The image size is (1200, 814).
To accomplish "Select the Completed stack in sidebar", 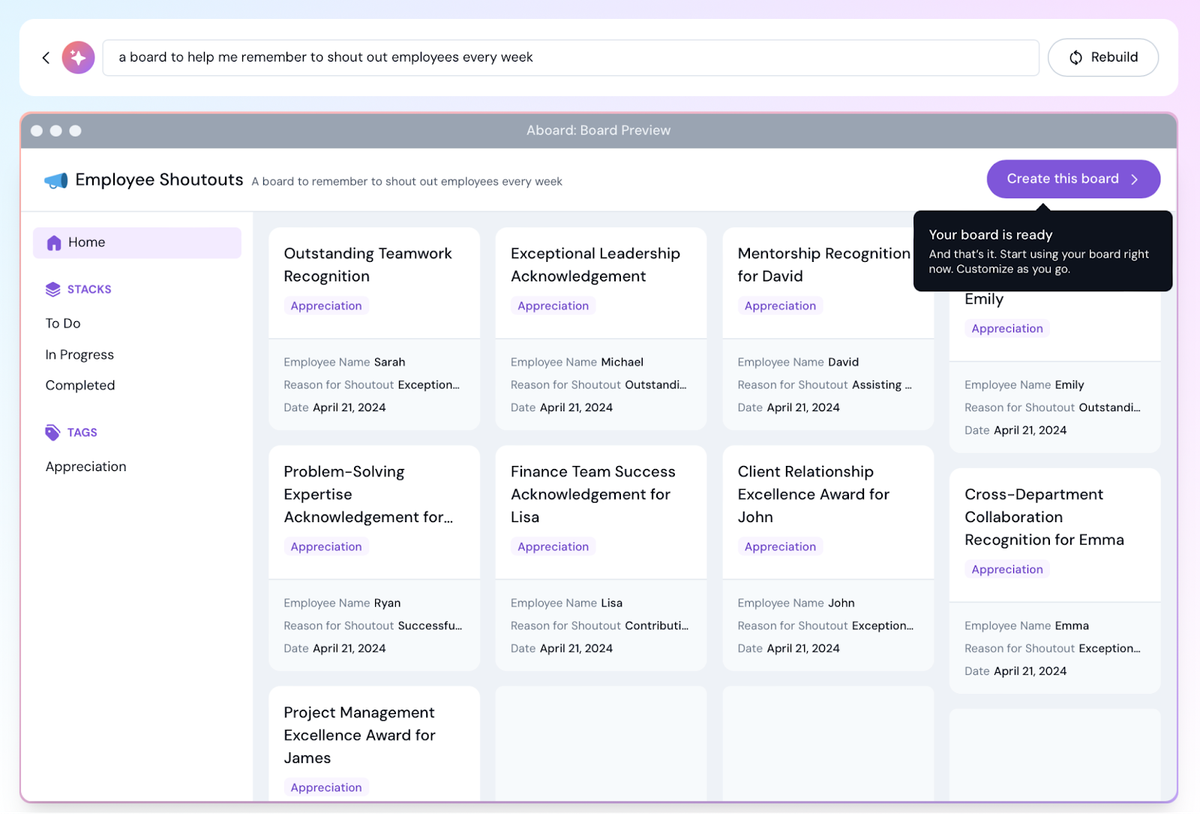I will (x=80, y=386).
